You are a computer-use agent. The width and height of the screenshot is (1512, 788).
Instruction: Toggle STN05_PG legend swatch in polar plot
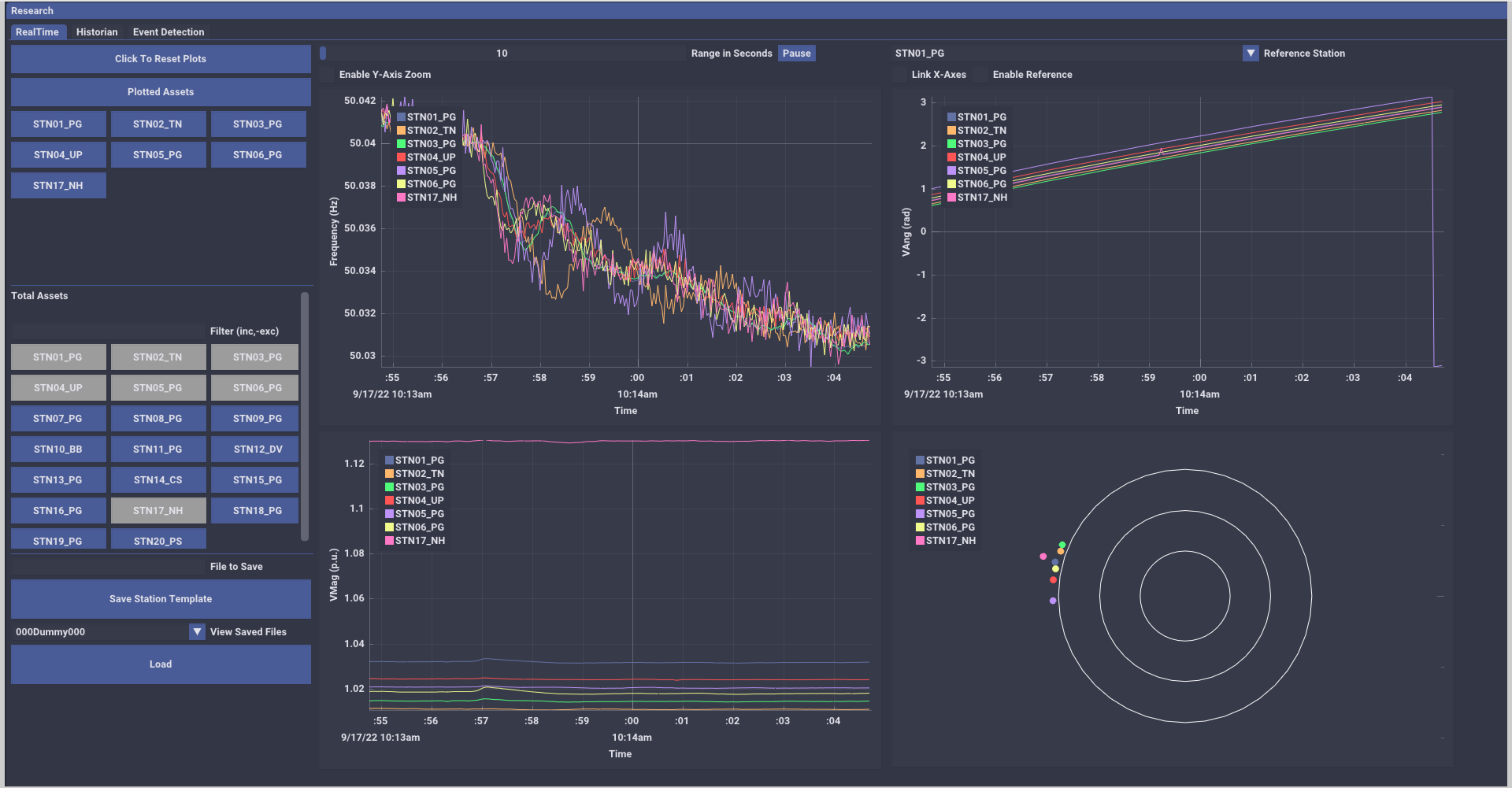920,514
